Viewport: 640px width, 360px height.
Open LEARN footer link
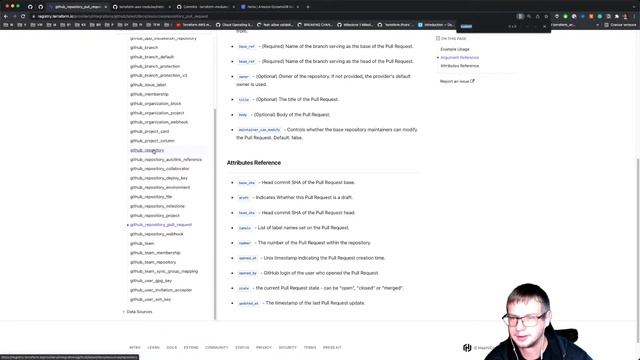153,348
